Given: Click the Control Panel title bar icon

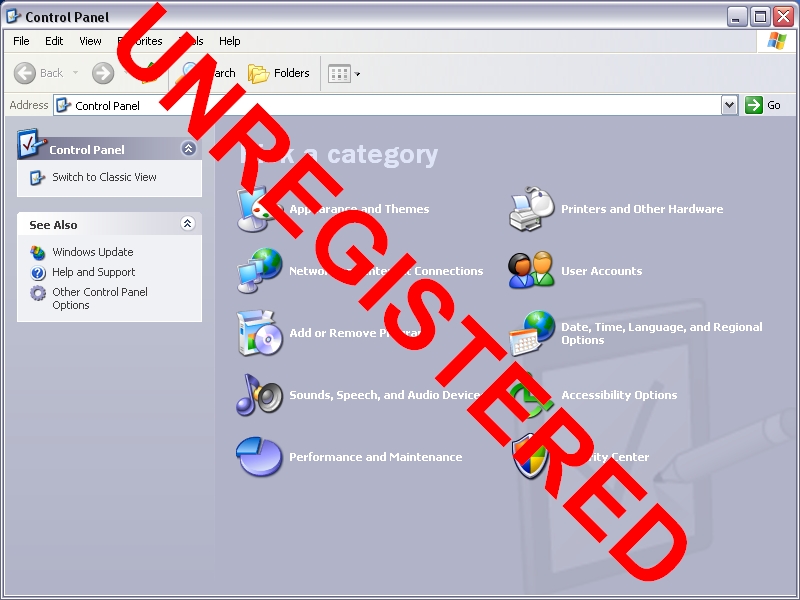Looking at the screenshot, I should pos(13,16).
